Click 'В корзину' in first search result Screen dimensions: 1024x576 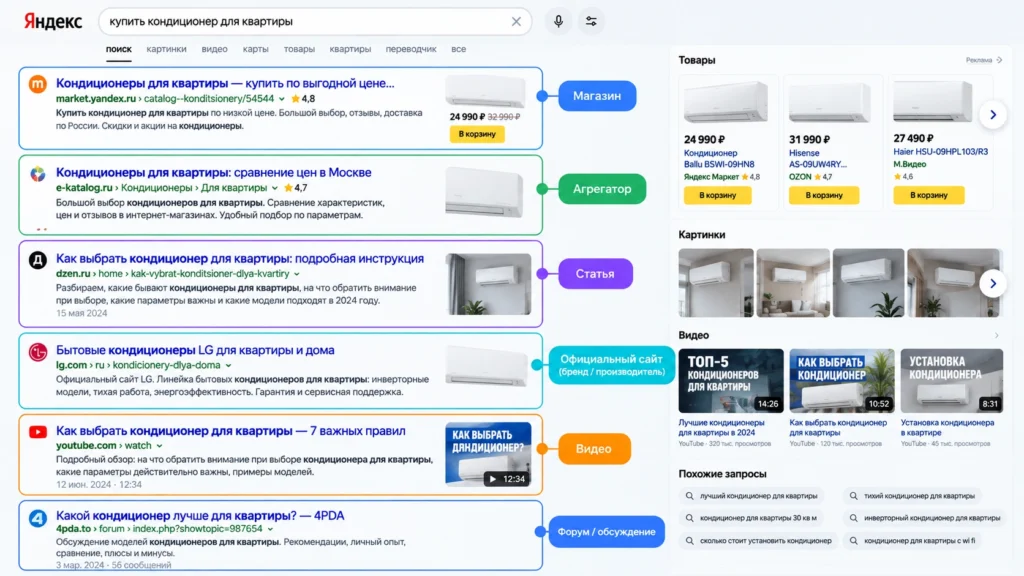[x=477, y=134]
